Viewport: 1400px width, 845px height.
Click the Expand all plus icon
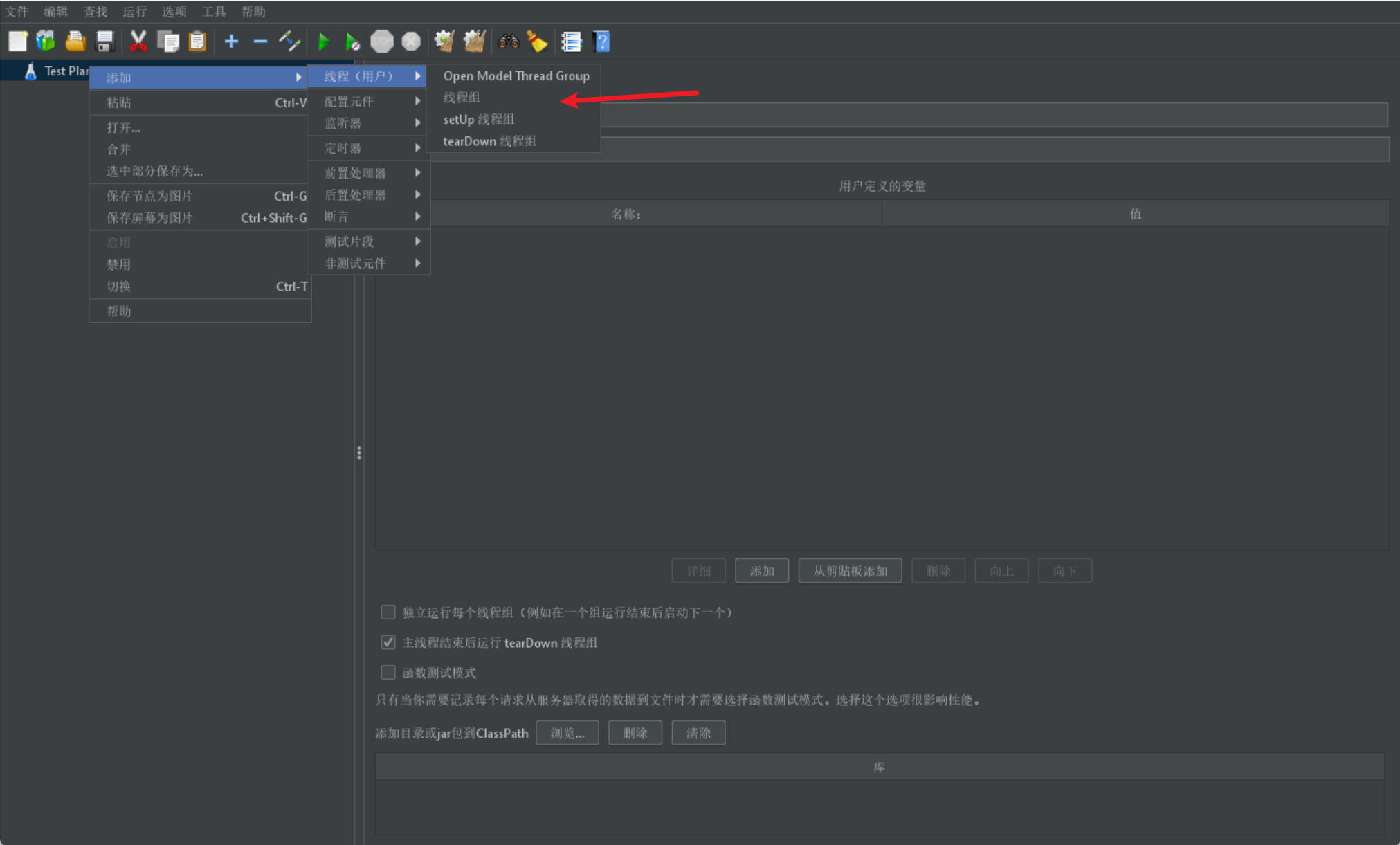click(x=231, y=42)
